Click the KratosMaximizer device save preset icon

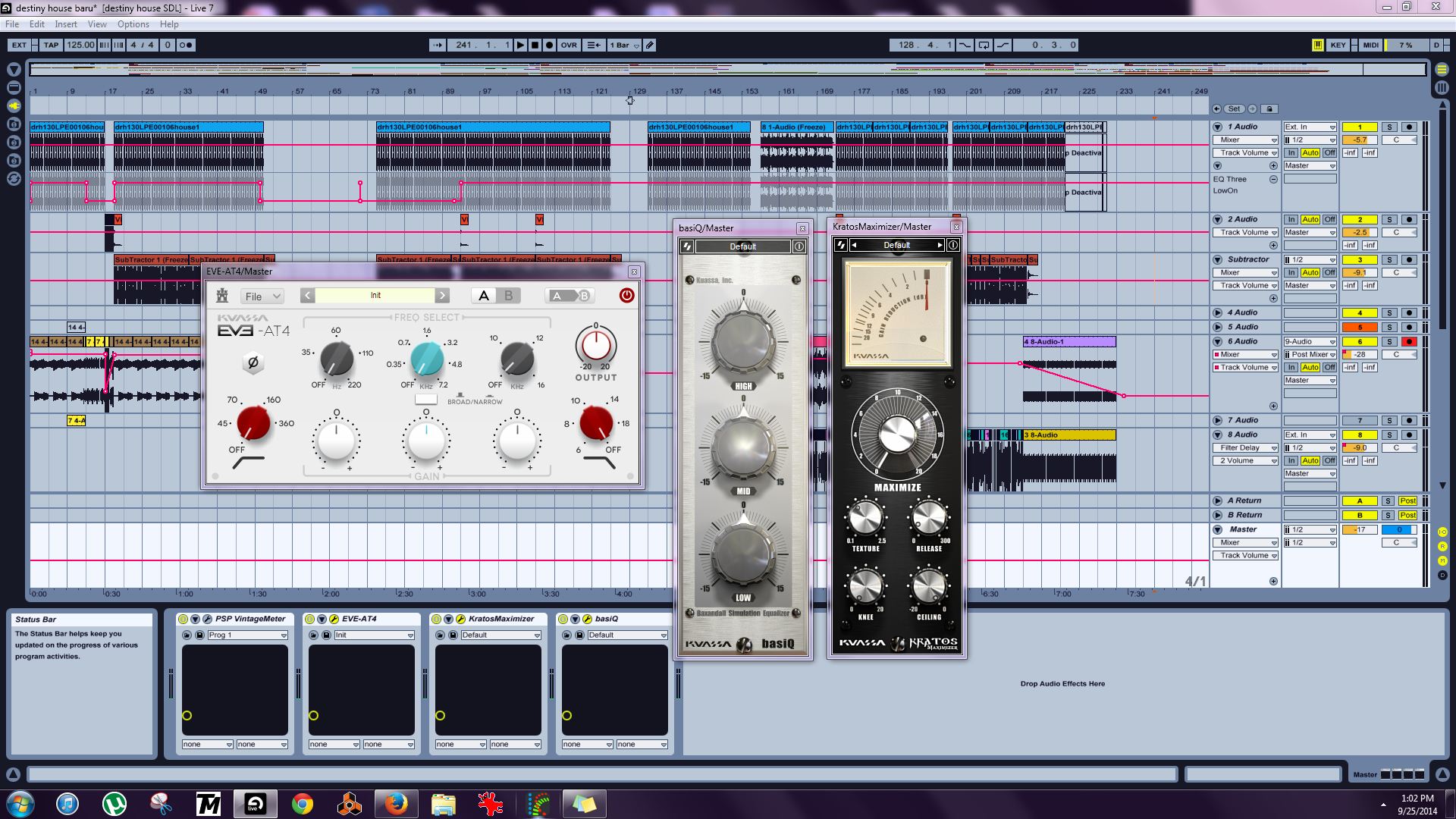[x=453, y=635]
